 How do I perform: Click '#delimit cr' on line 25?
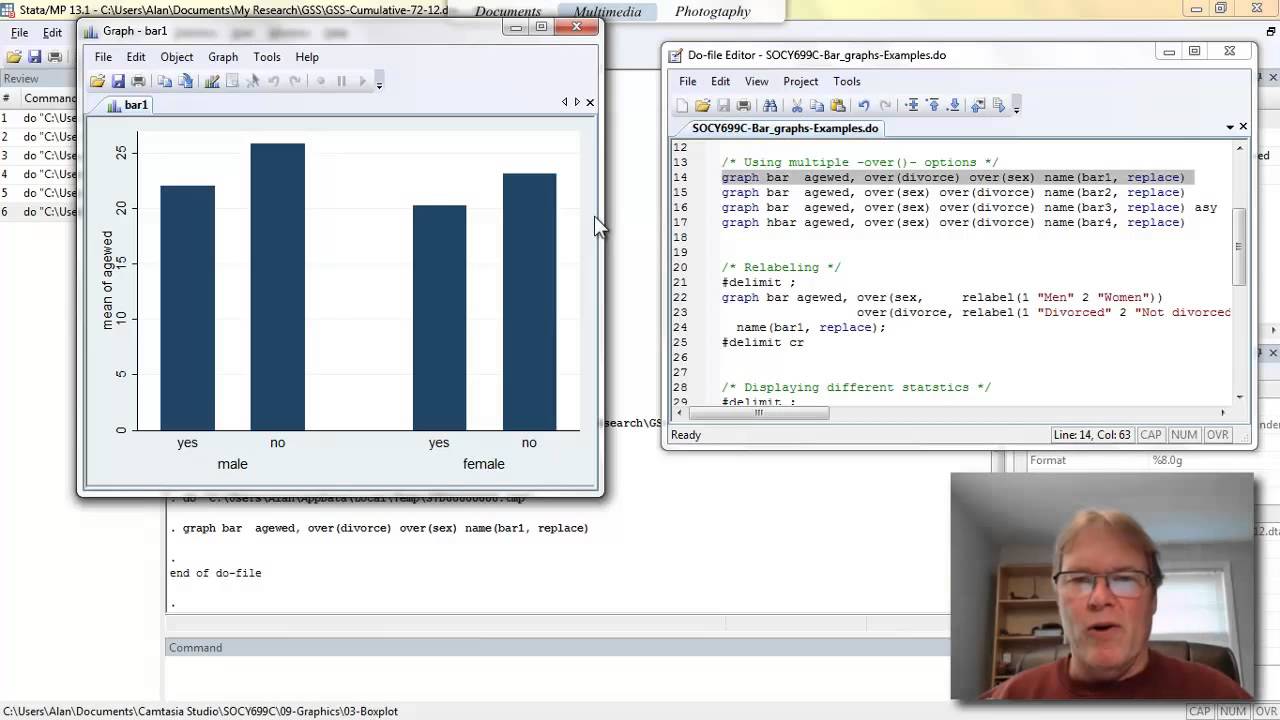coord(762,342)
